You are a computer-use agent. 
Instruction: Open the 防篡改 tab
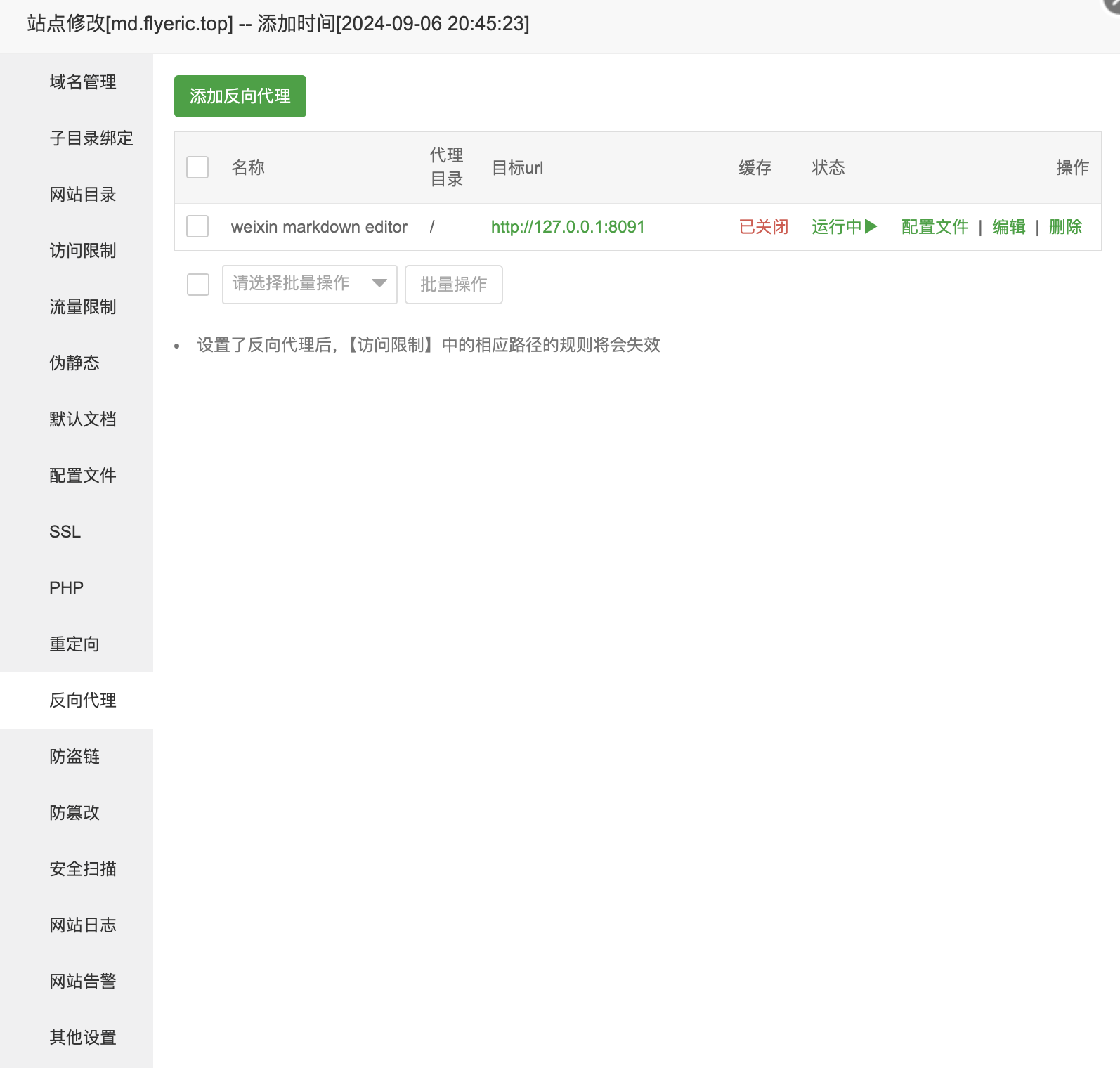tap(77, 813)
